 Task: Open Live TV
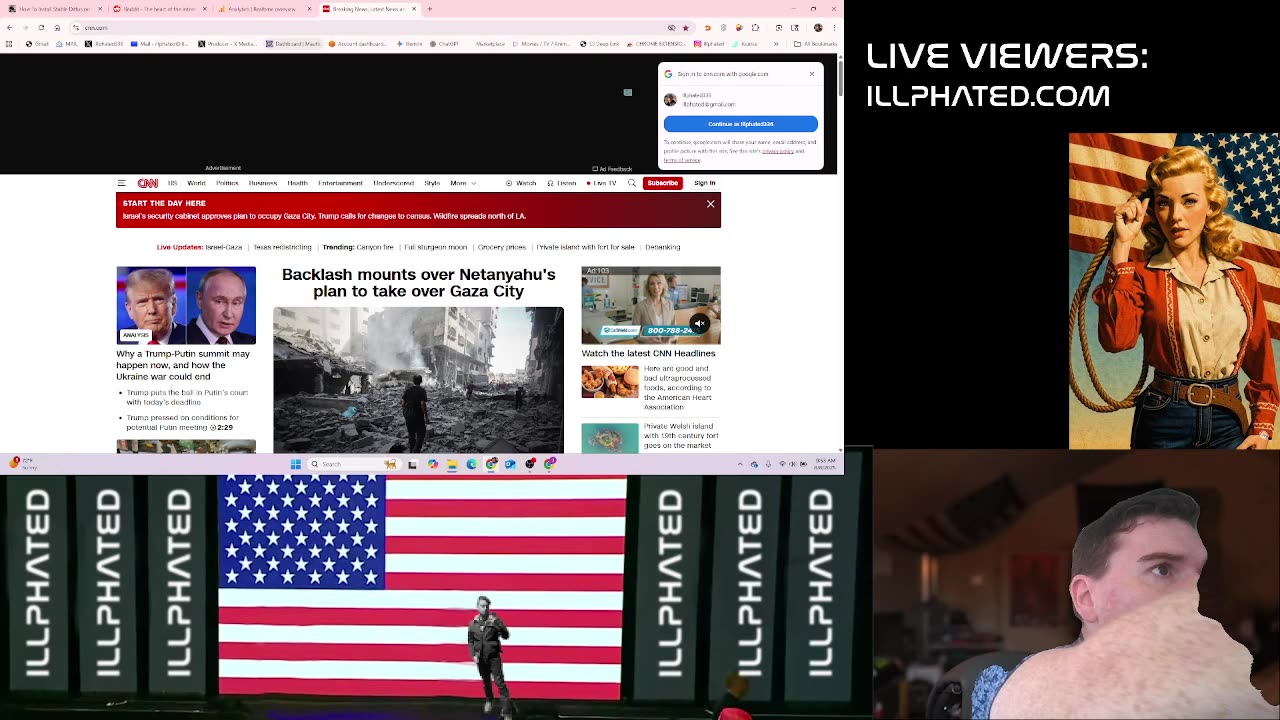pos(602,183)
